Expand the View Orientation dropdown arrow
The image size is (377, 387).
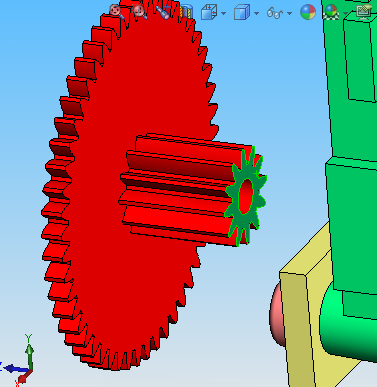223,13
